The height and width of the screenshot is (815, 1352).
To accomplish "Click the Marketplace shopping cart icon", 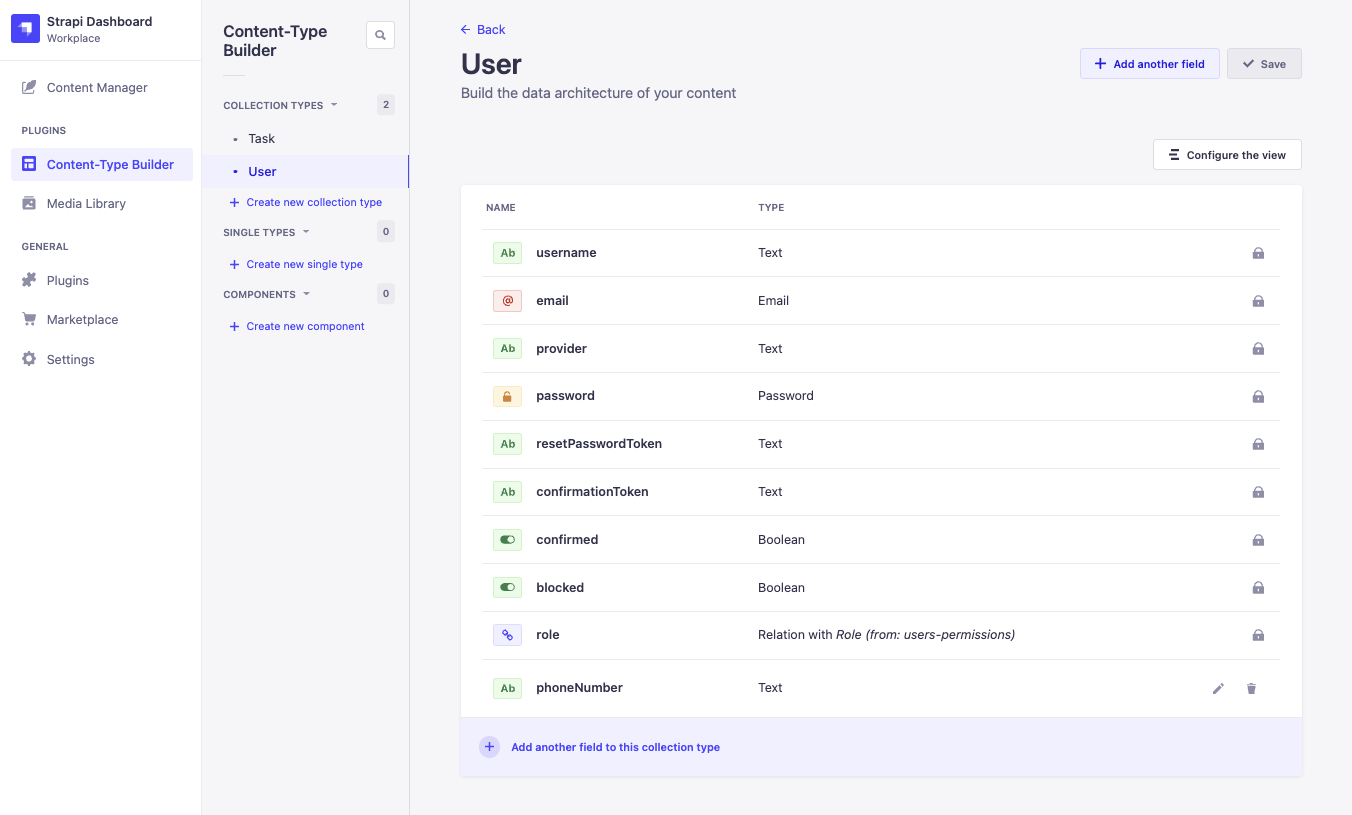I will click(x=29, y=319).
